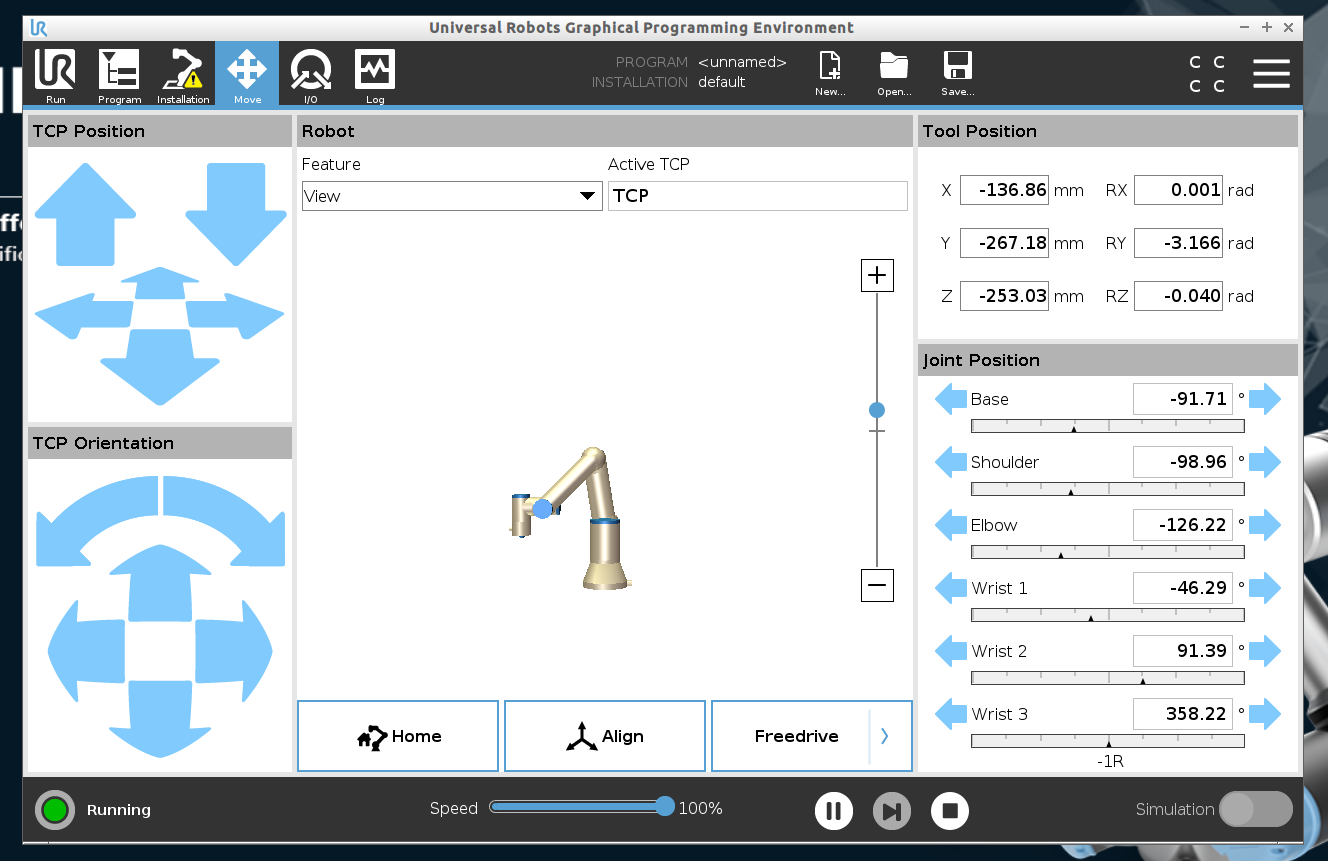Move TCP up with the up arrow
This screenshot has width=1328, height=861.
point(85,213)
